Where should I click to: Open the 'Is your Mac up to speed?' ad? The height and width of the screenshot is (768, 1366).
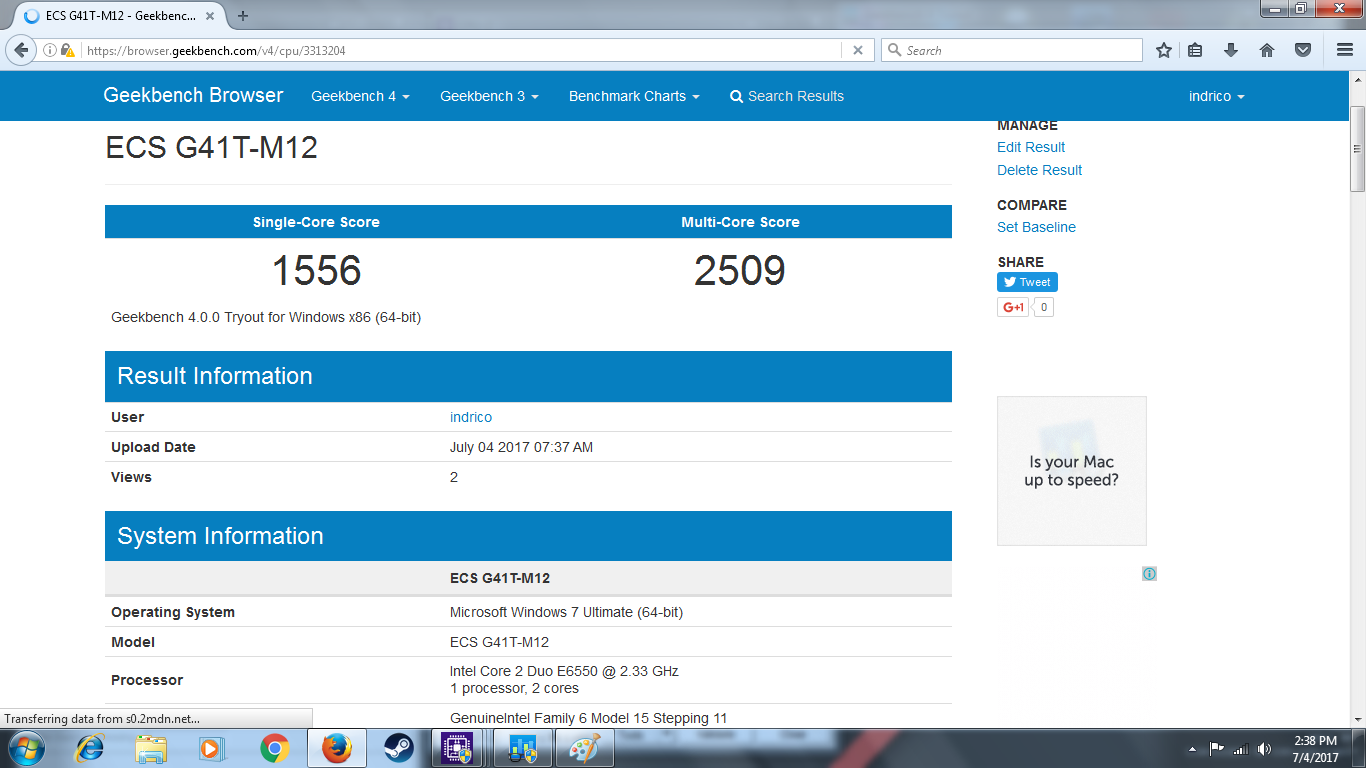(x=1071, y=471)
